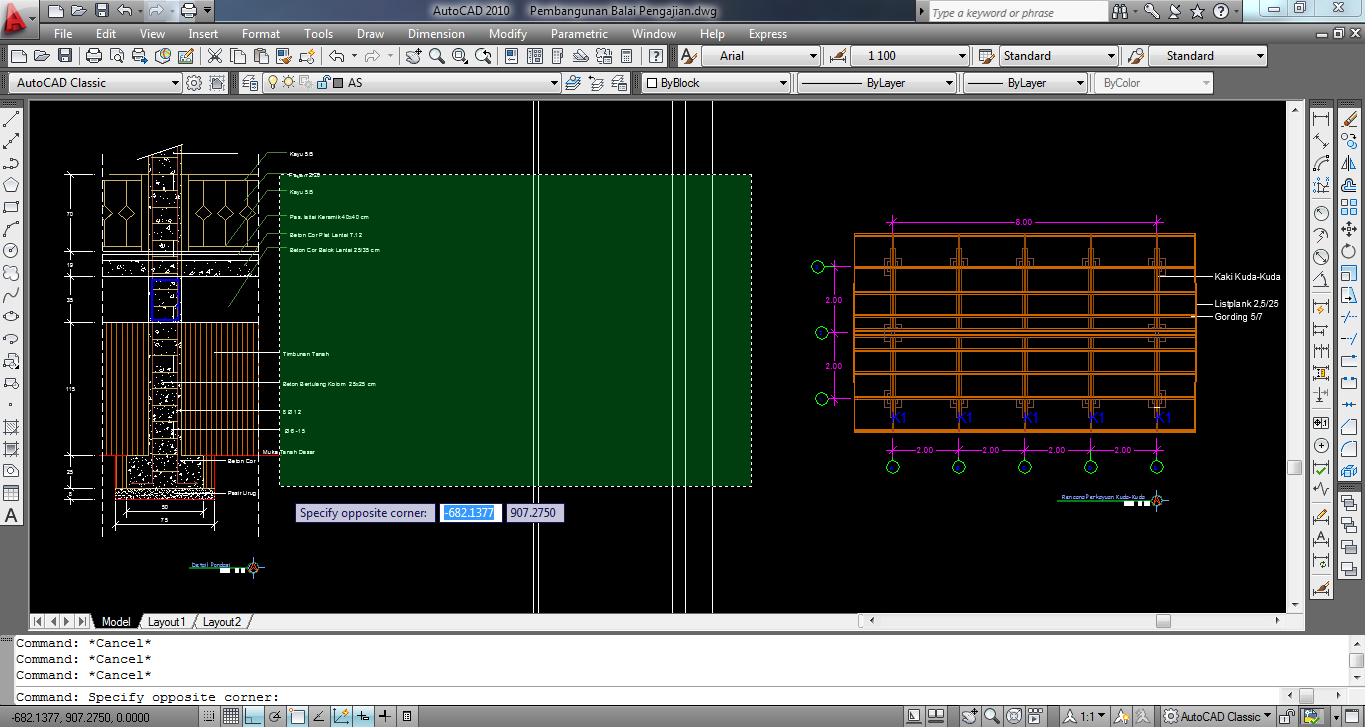Screen dimensions: 1365x727
Task: Open a file with the Open folder icon
Action: pos(41,56)
